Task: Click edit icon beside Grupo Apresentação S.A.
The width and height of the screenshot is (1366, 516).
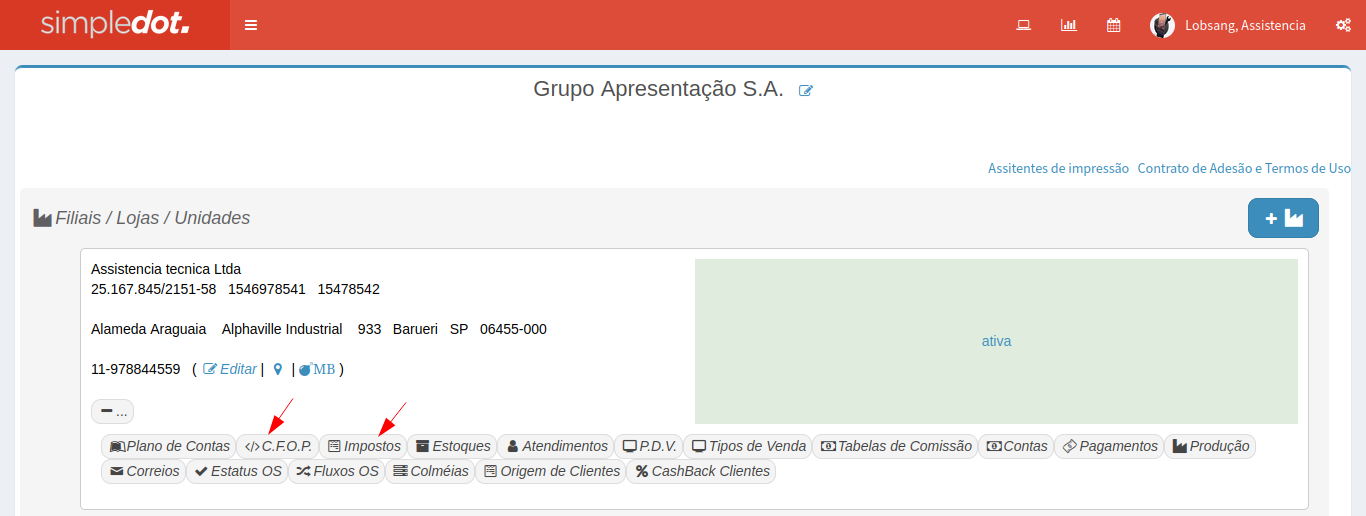Action: (x=806, y=90)
